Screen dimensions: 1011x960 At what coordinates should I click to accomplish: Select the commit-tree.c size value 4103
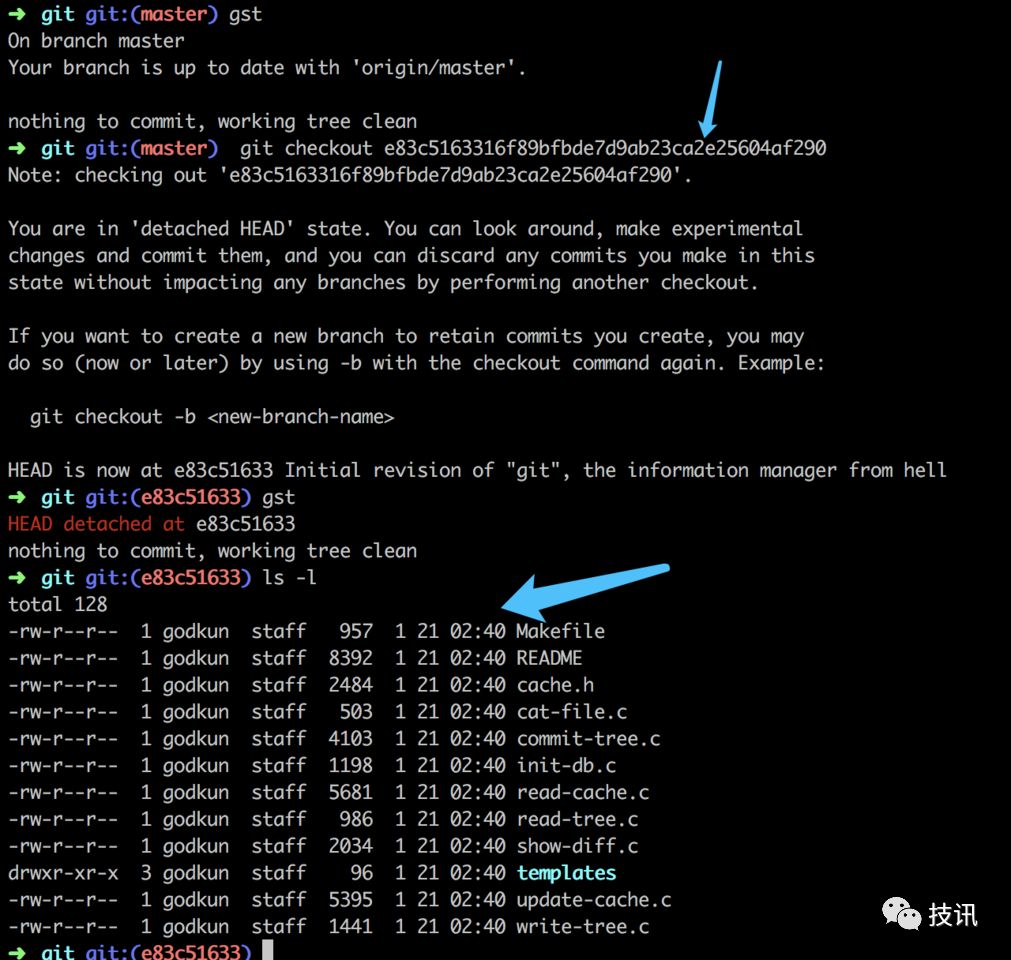350,739
